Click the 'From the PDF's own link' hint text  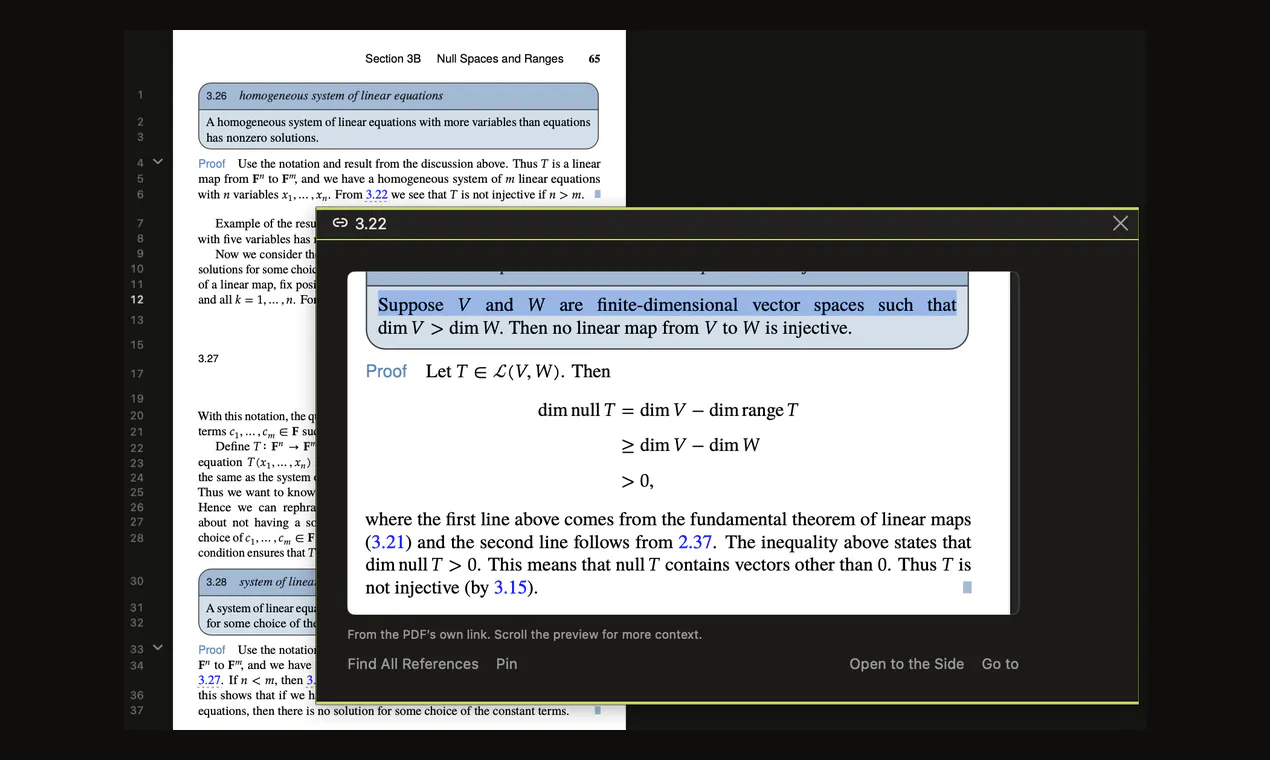[x=524, y=634]
